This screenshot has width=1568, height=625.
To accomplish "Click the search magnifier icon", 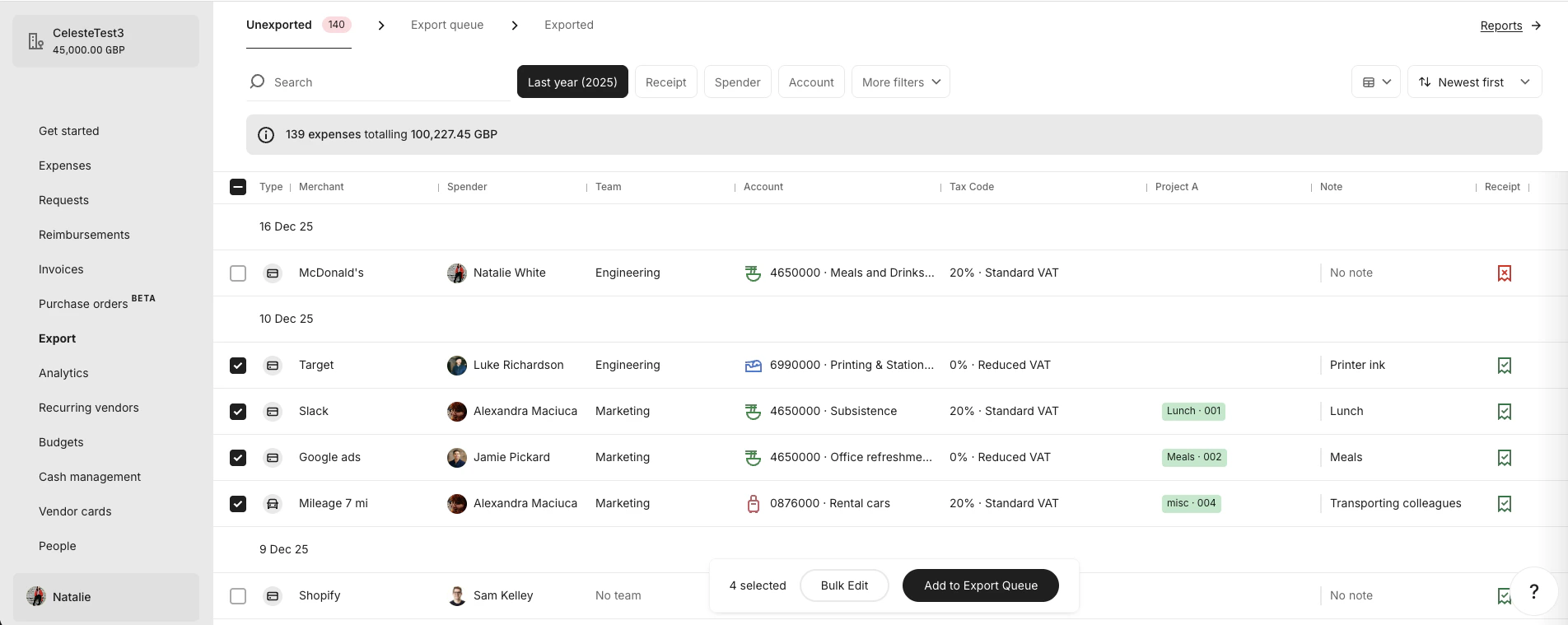I will click(258, 82).
